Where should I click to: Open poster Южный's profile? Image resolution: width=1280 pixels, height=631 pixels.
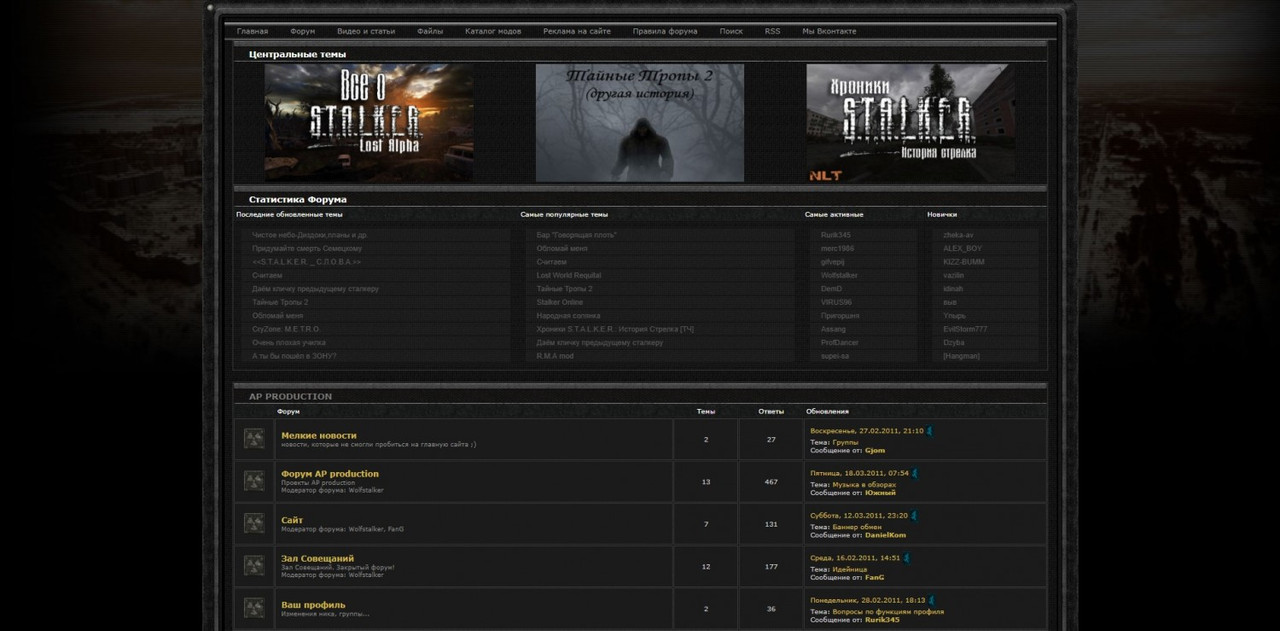click(x=880, y=492)
